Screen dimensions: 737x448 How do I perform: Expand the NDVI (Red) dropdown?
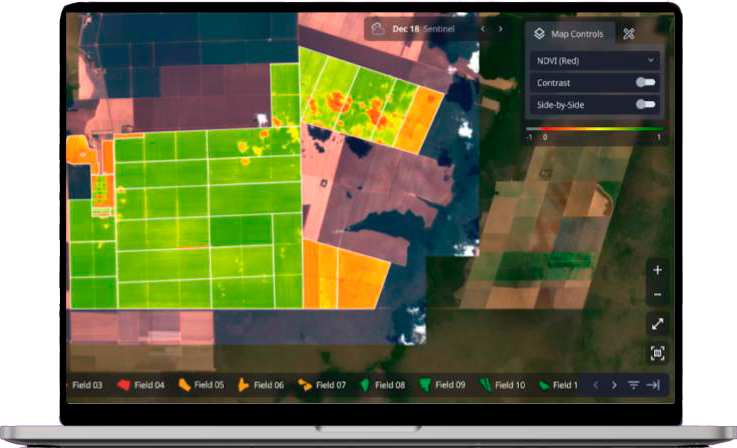tap(594, 60)
